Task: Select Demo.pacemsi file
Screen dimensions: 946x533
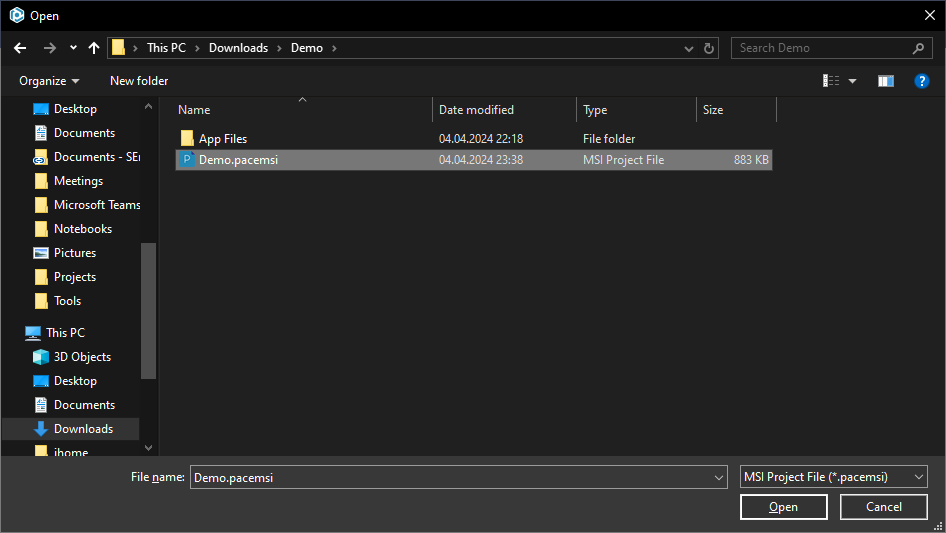Action: pos(474,160)
